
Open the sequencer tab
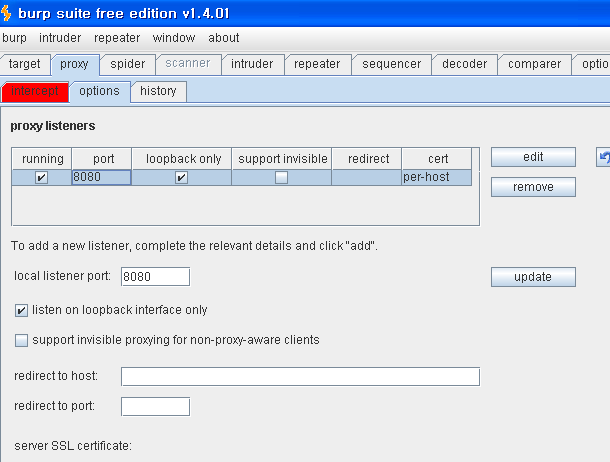pyautogui.click(x=392, y=64)
